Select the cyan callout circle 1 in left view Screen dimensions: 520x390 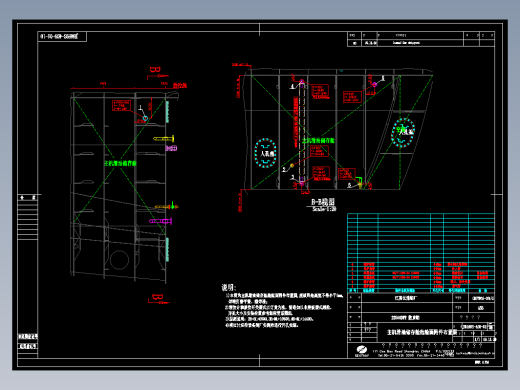[x=145, y=118]
